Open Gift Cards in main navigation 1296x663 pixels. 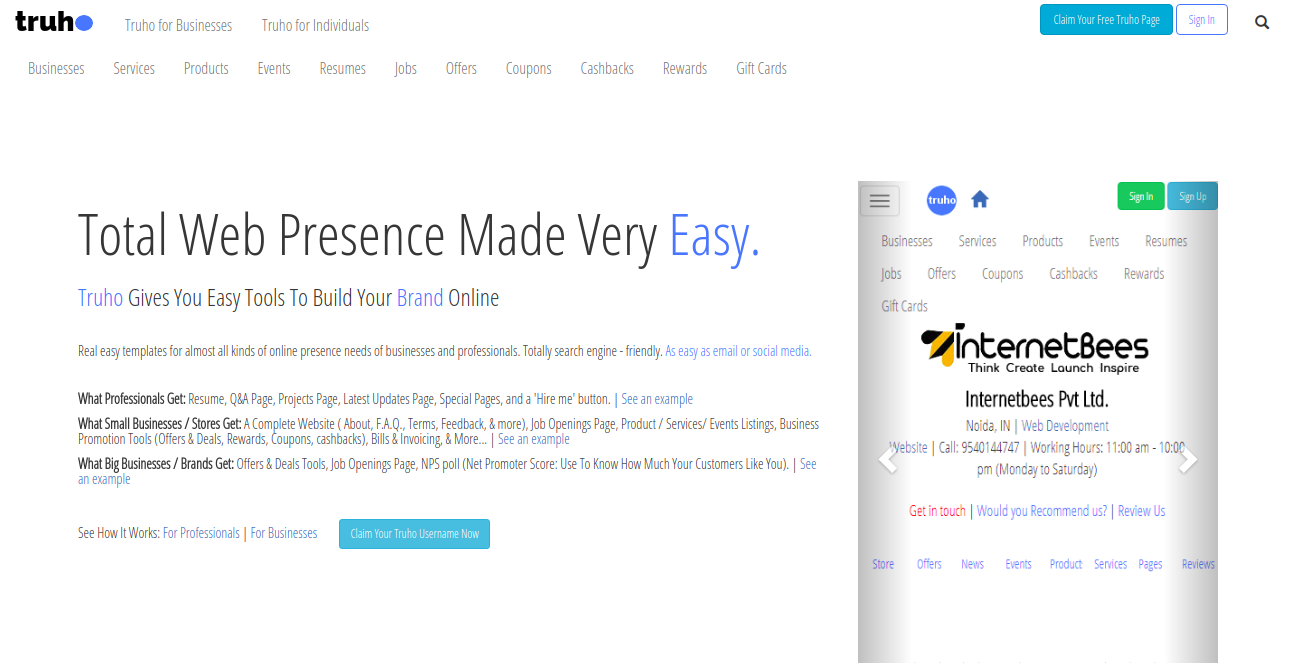click(x=762, y=68)
